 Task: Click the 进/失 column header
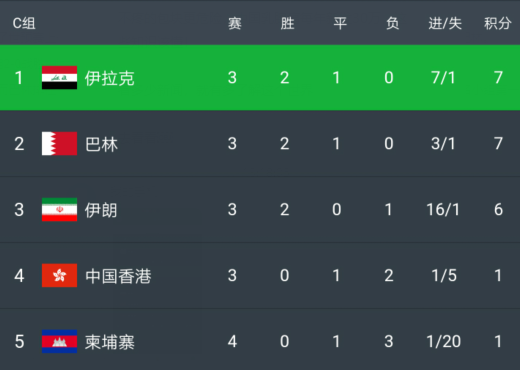coord(445,24)
